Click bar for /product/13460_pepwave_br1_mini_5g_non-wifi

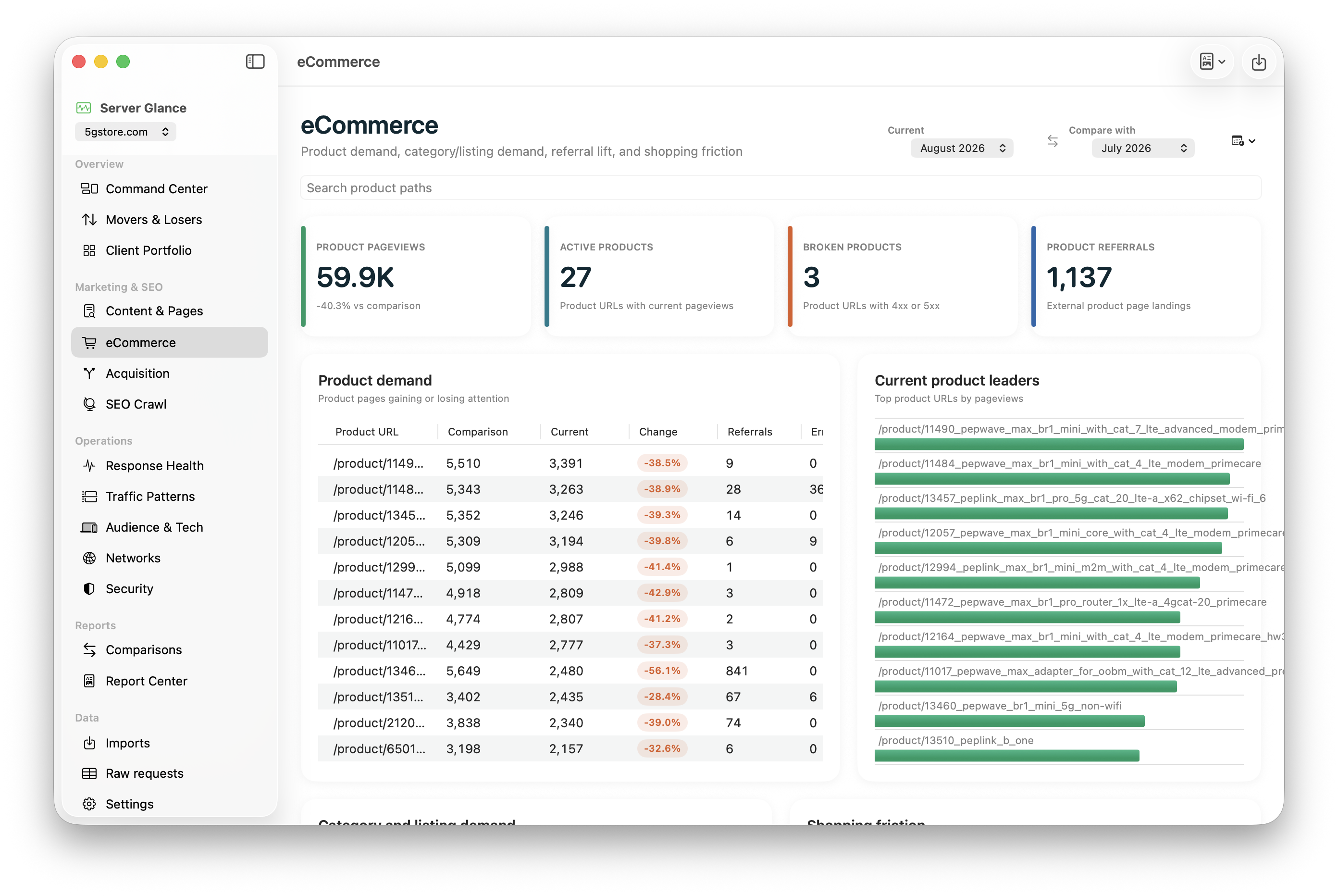1009,721
